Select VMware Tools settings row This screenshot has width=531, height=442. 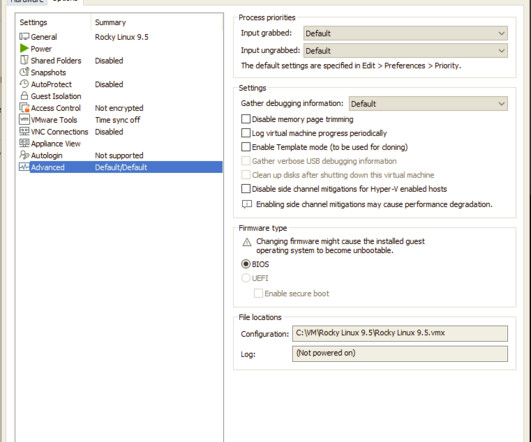point(121,120)
